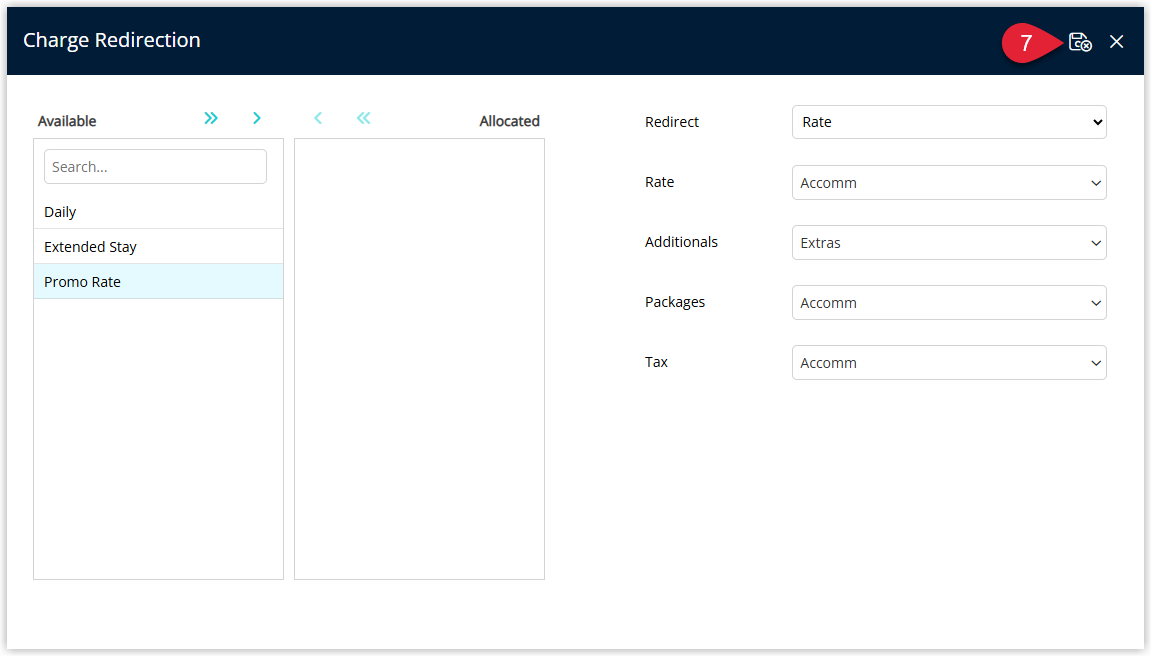Image resolution: width=1152 pixels, height=657 pixels.
Task: Remove selected item from Allocated list
Action: point(318,118)
